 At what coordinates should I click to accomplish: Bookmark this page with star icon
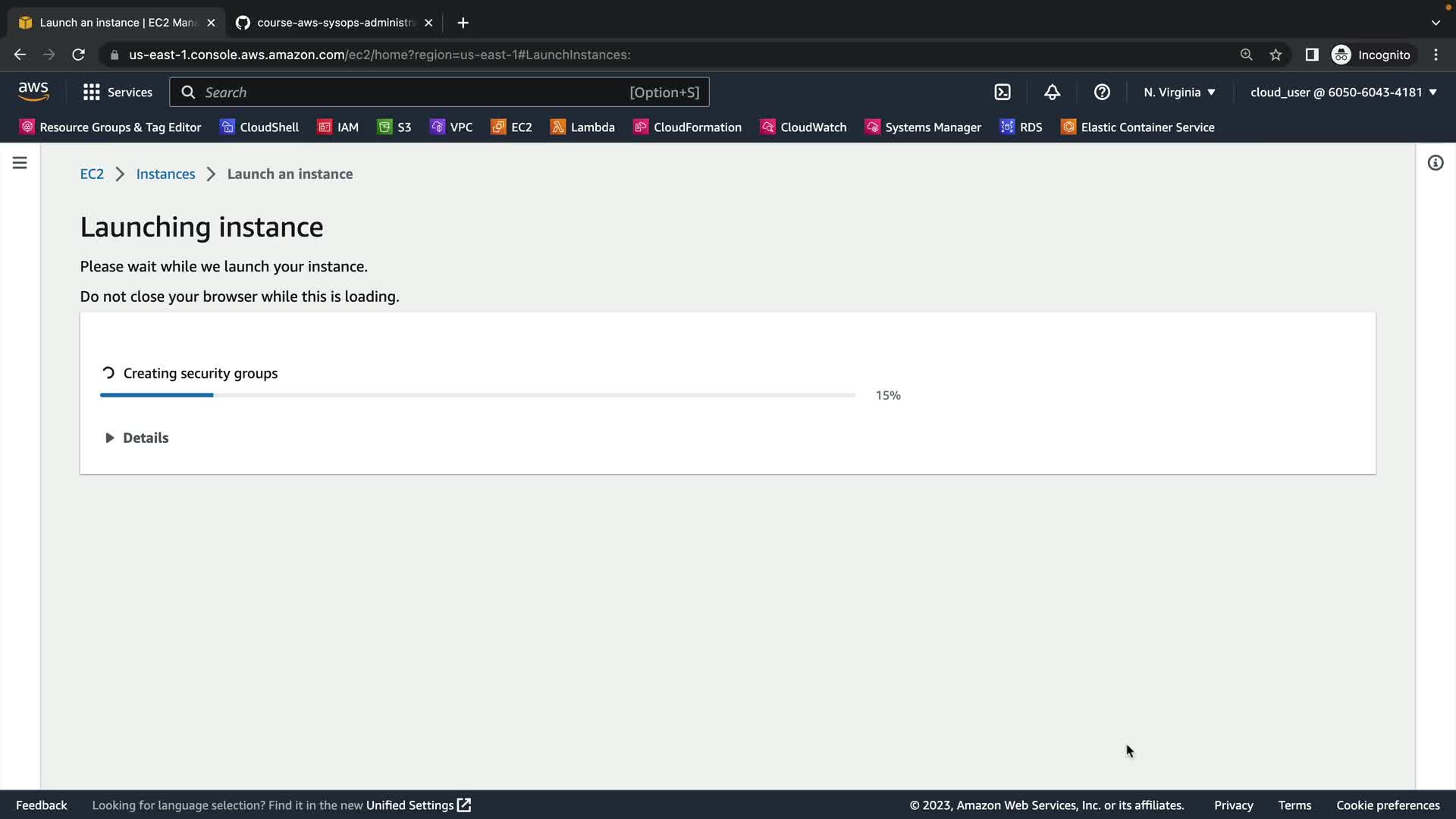pyautogui.click(x=1276, y=55)
